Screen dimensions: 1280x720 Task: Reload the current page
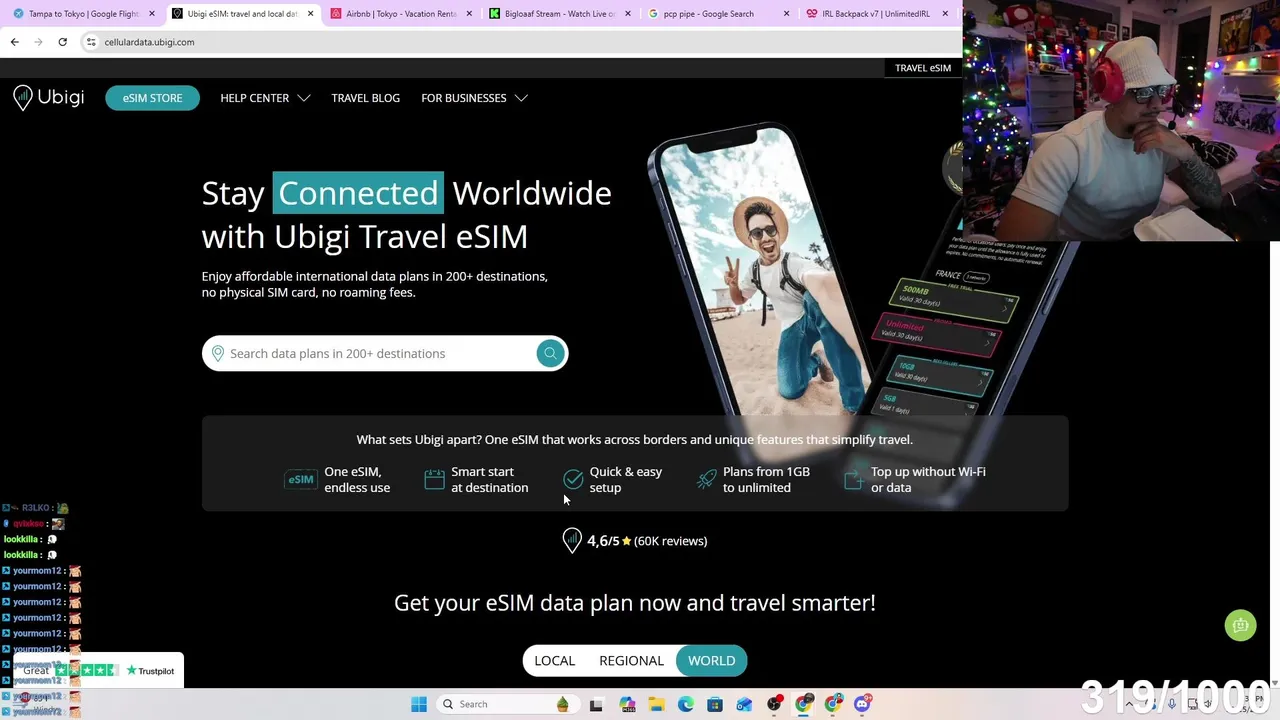click(62, 42)
